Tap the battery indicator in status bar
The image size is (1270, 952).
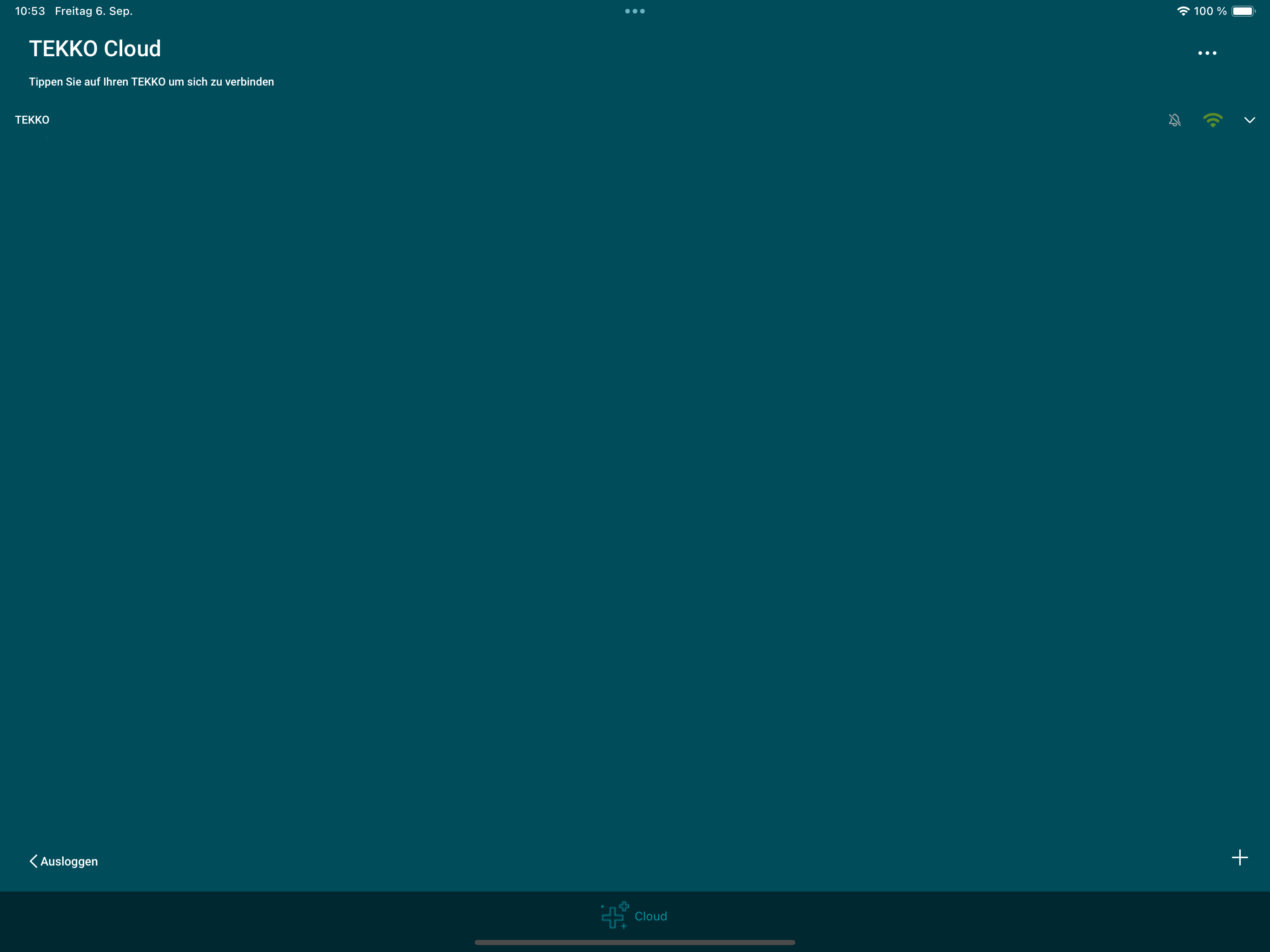tap(1244, 11)
